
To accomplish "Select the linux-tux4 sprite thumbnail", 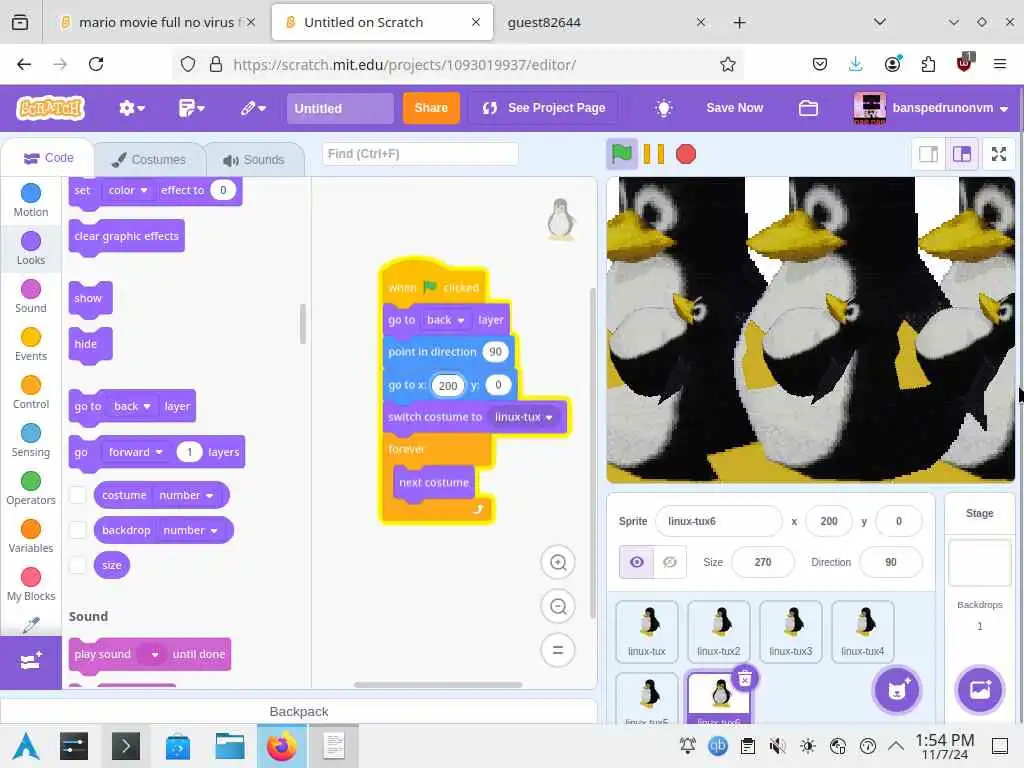I will 862,632.
